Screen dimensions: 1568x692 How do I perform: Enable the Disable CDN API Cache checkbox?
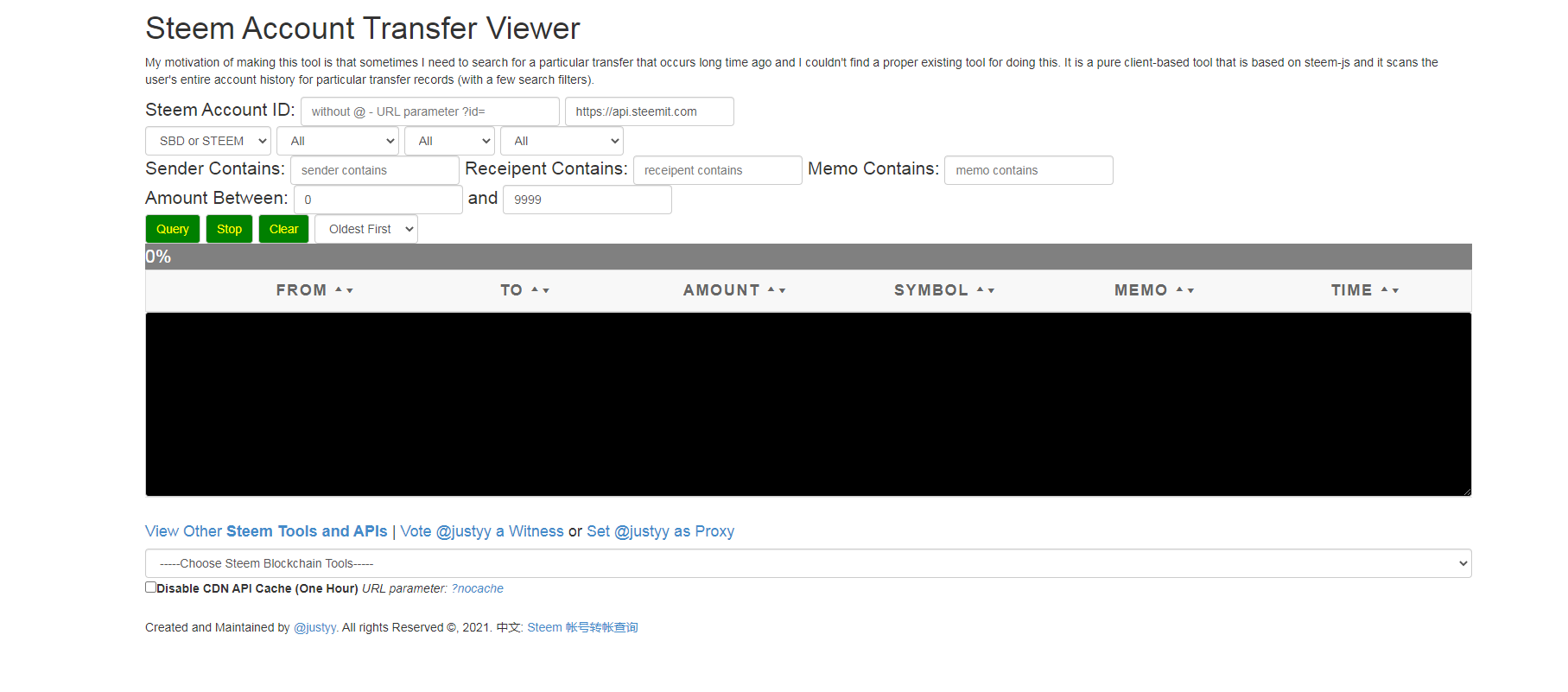pyautogui.click(x=150, y=587)
